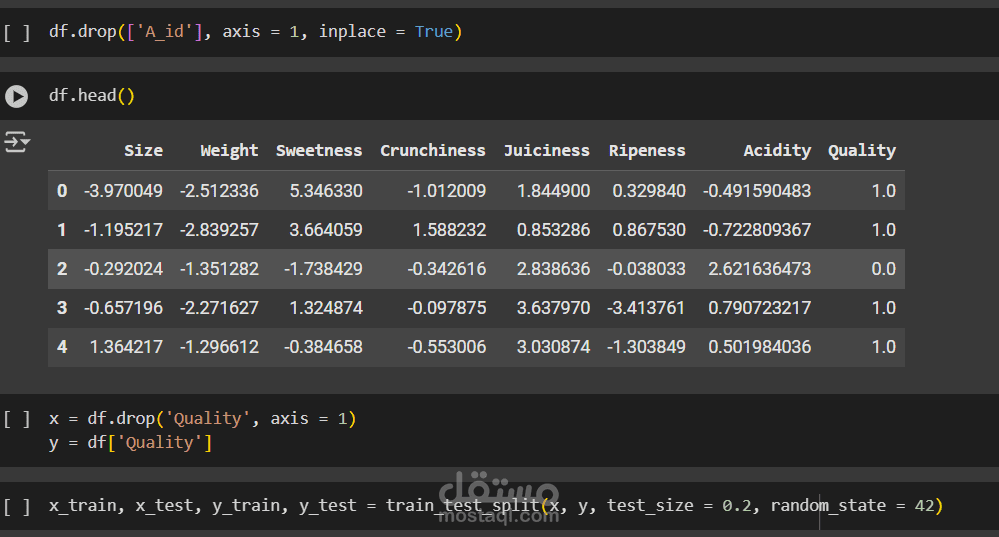Click the test_size value 0.2
999x537 pixels.
pos(737,506)
